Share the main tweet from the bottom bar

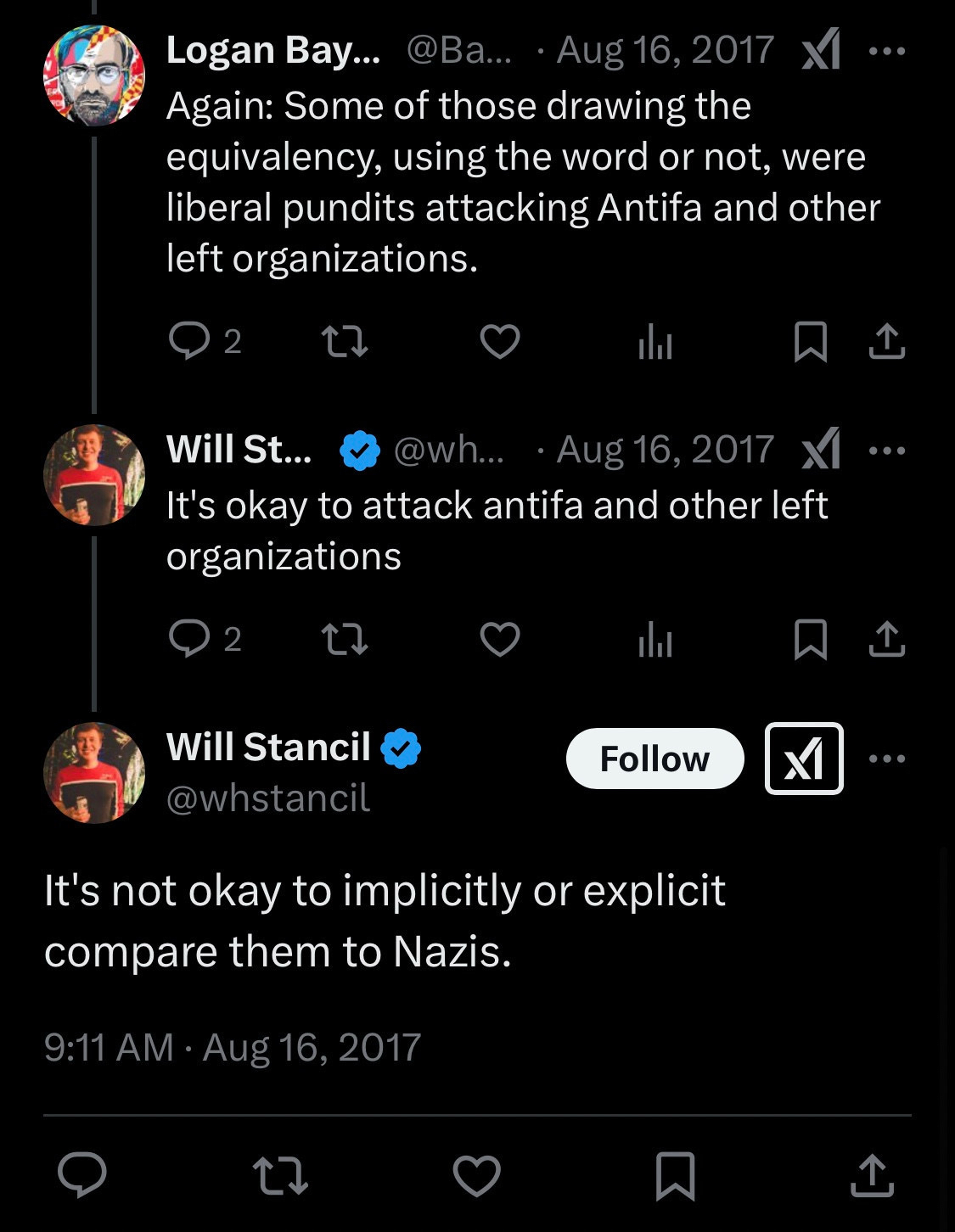coord(872,1175)
